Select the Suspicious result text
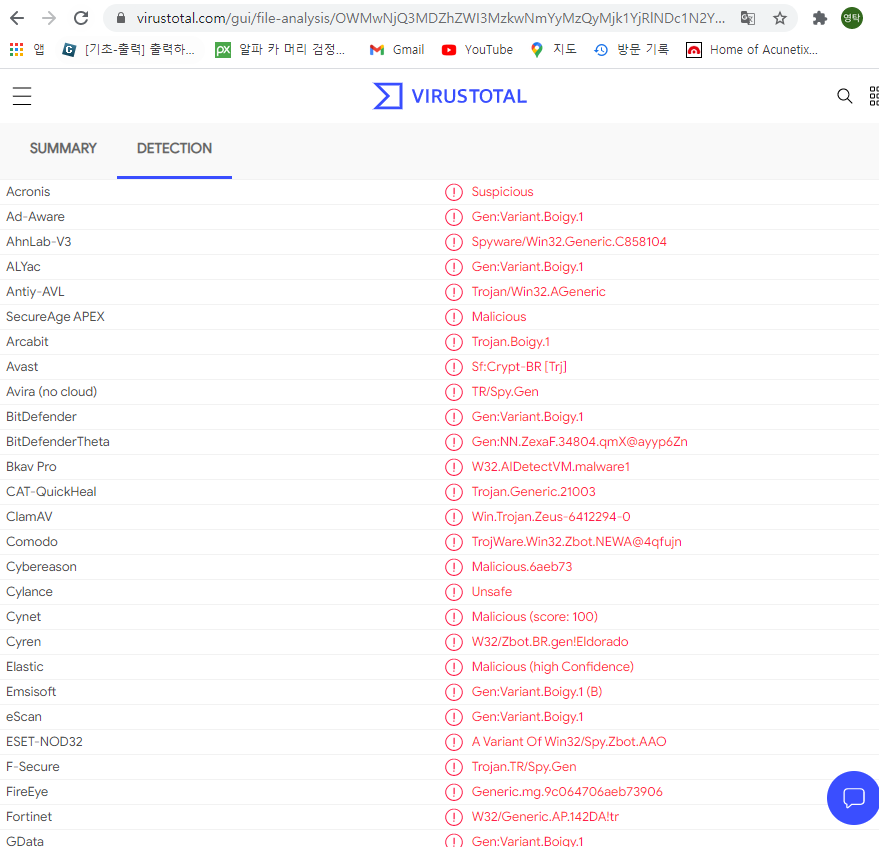 pyautogui.click(x=502, y=192)
